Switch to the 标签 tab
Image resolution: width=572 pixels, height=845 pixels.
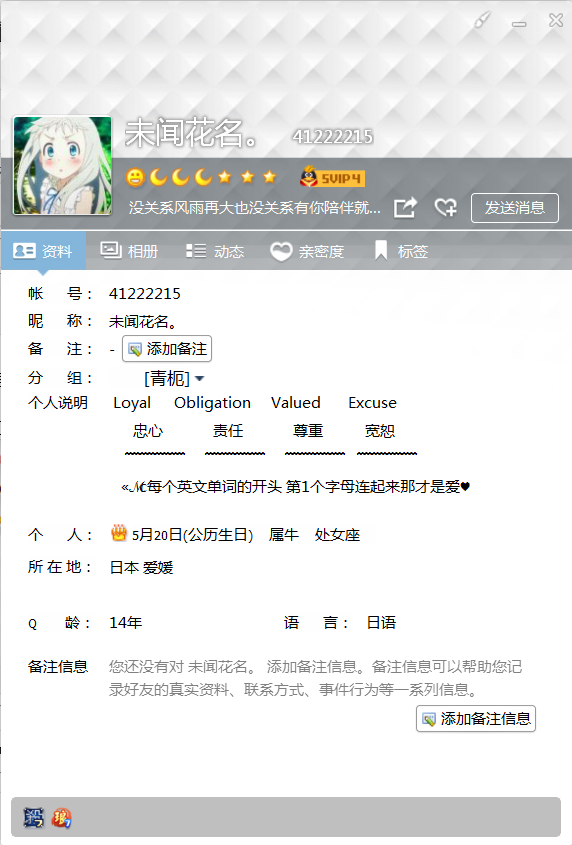tap(401, 251)
